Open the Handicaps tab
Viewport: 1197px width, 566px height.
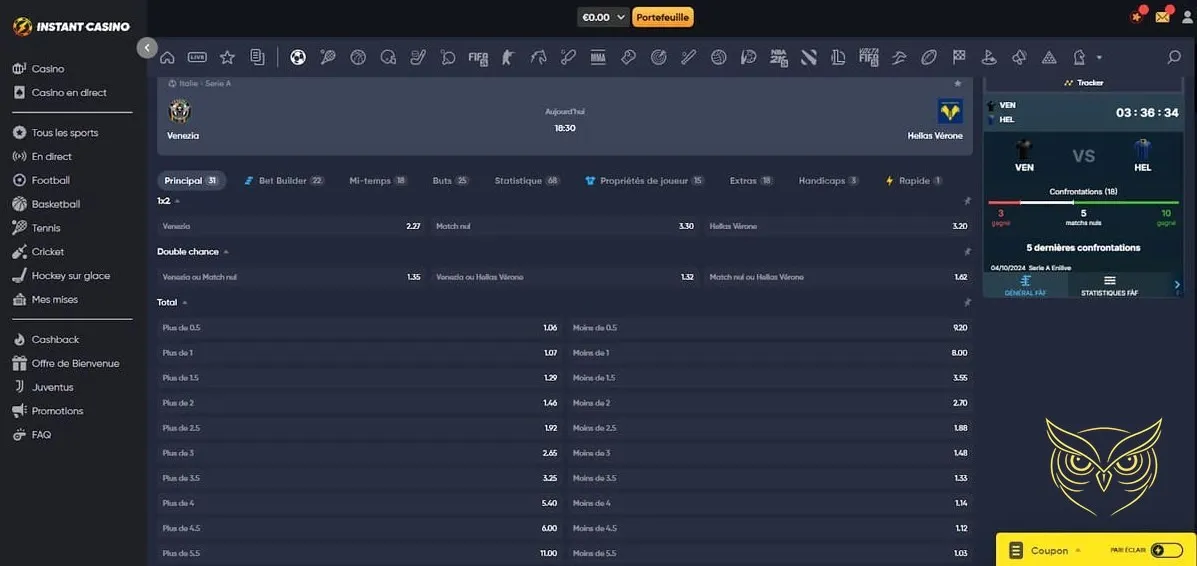pyautogui.click(x=828, y=181)
